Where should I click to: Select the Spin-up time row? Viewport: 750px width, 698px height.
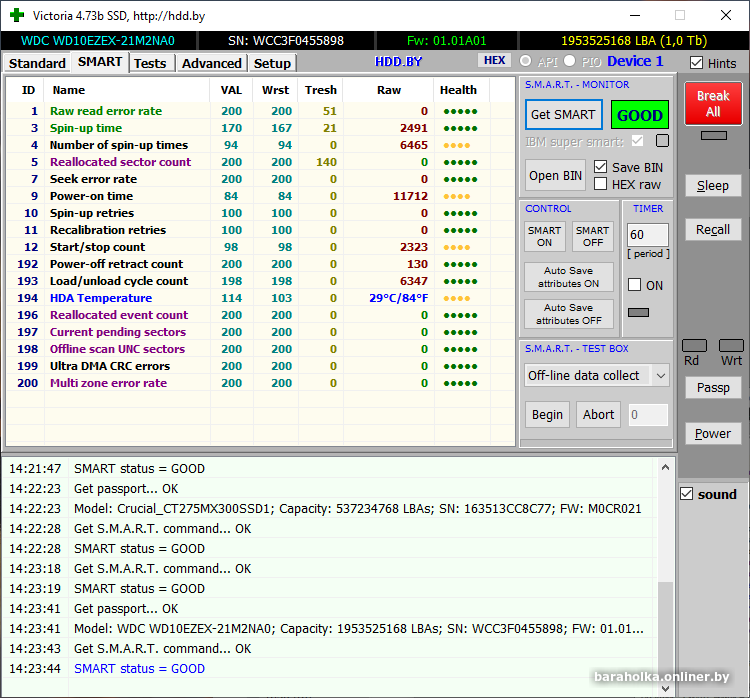[261, 128]
